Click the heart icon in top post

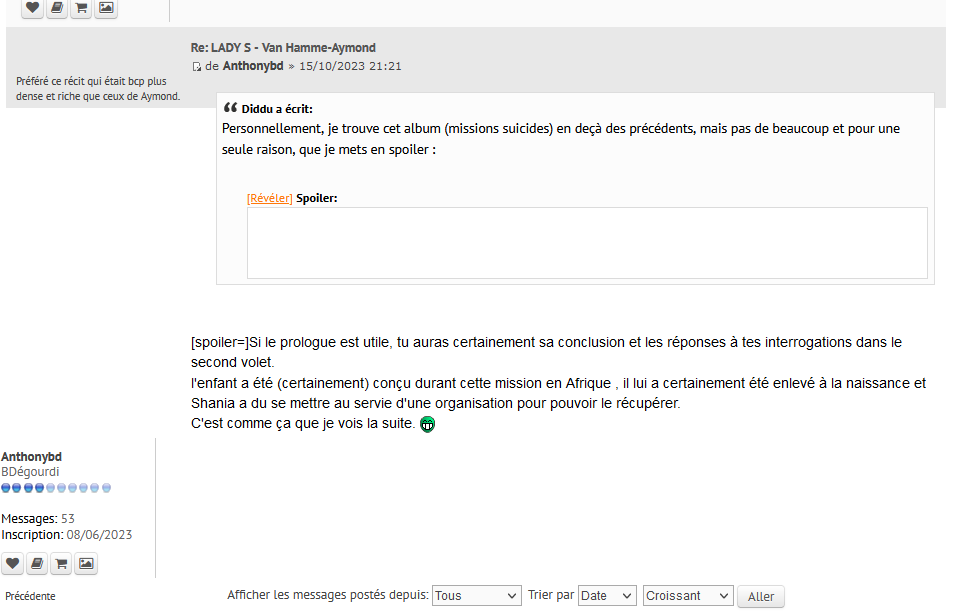click(x=33, y=8)
